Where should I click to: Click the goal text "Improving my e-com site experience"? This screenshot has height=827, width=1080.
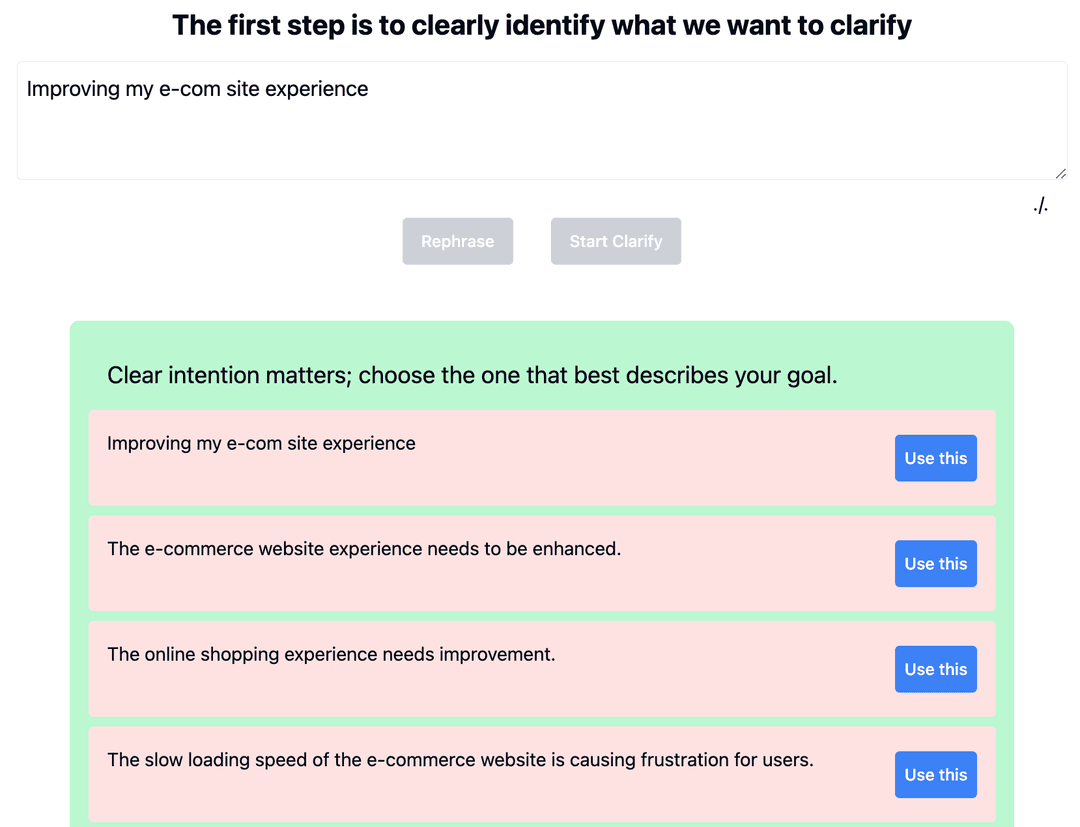click(x=197, y=89)
